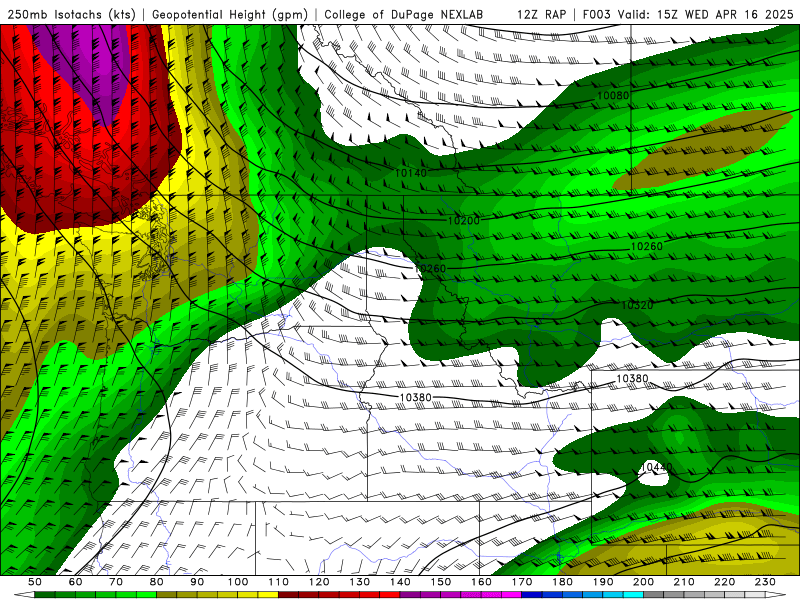Click the 210 value on the color scale

(x=684, y=582)
